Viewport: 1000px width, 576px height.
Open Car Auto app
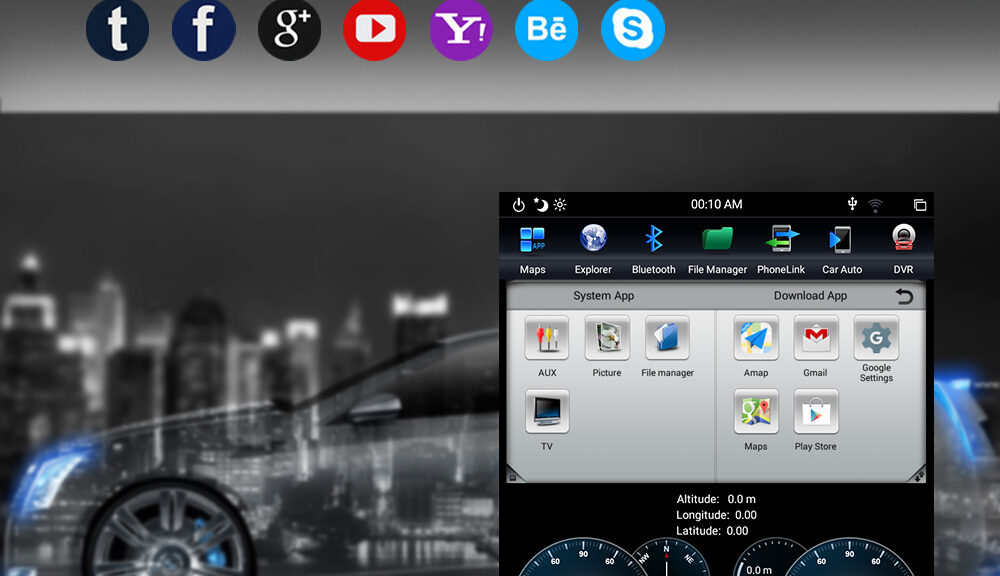point(842,249)
